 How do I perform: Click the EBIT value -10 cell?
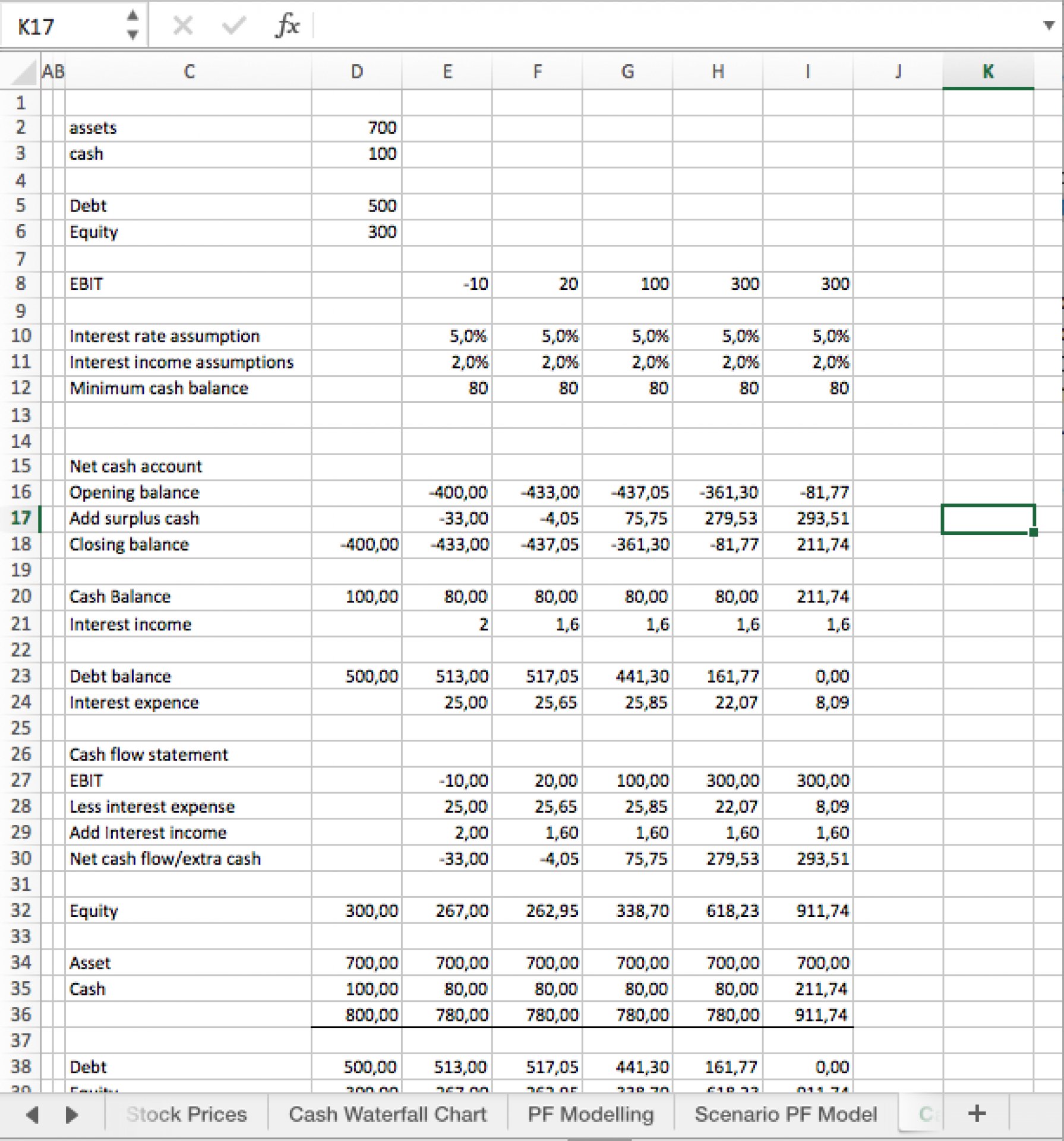point(447,284)
